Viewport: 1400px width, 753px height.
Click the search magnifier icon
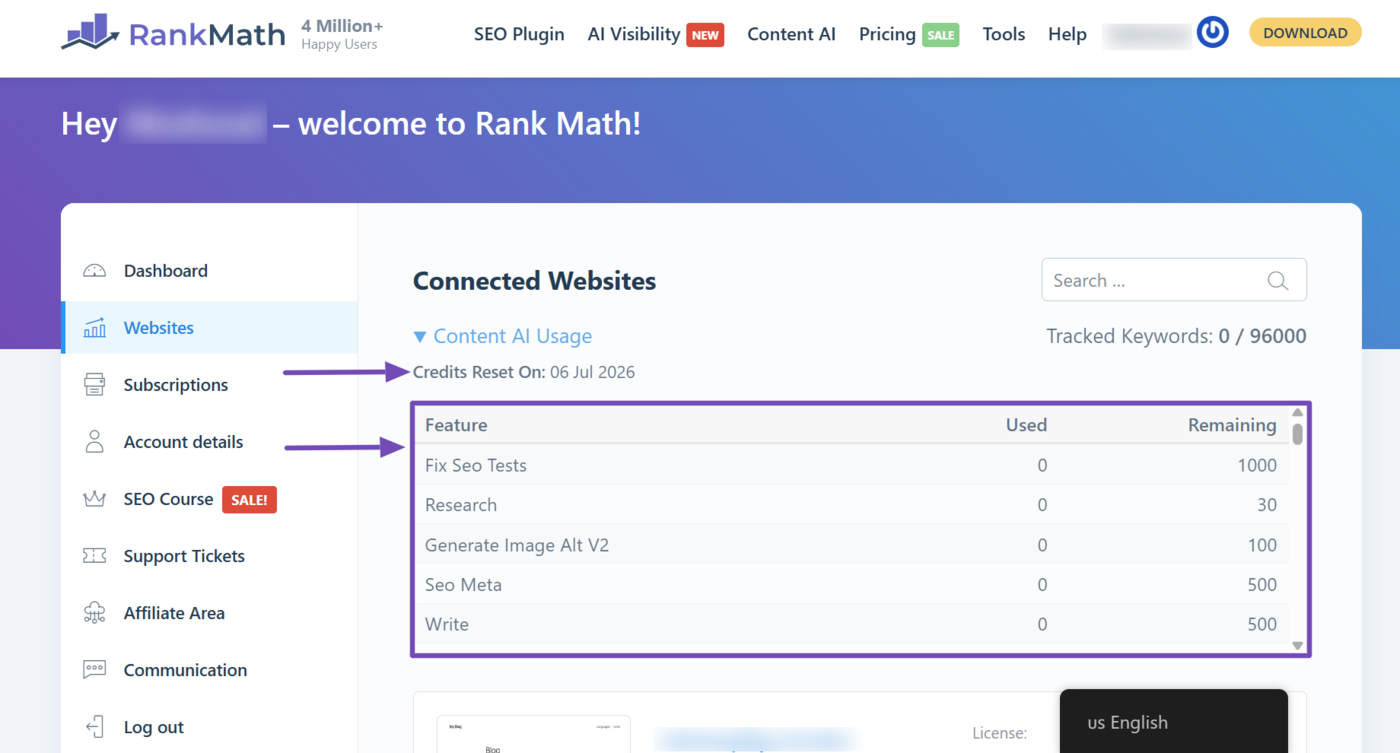click(1277, 281)
